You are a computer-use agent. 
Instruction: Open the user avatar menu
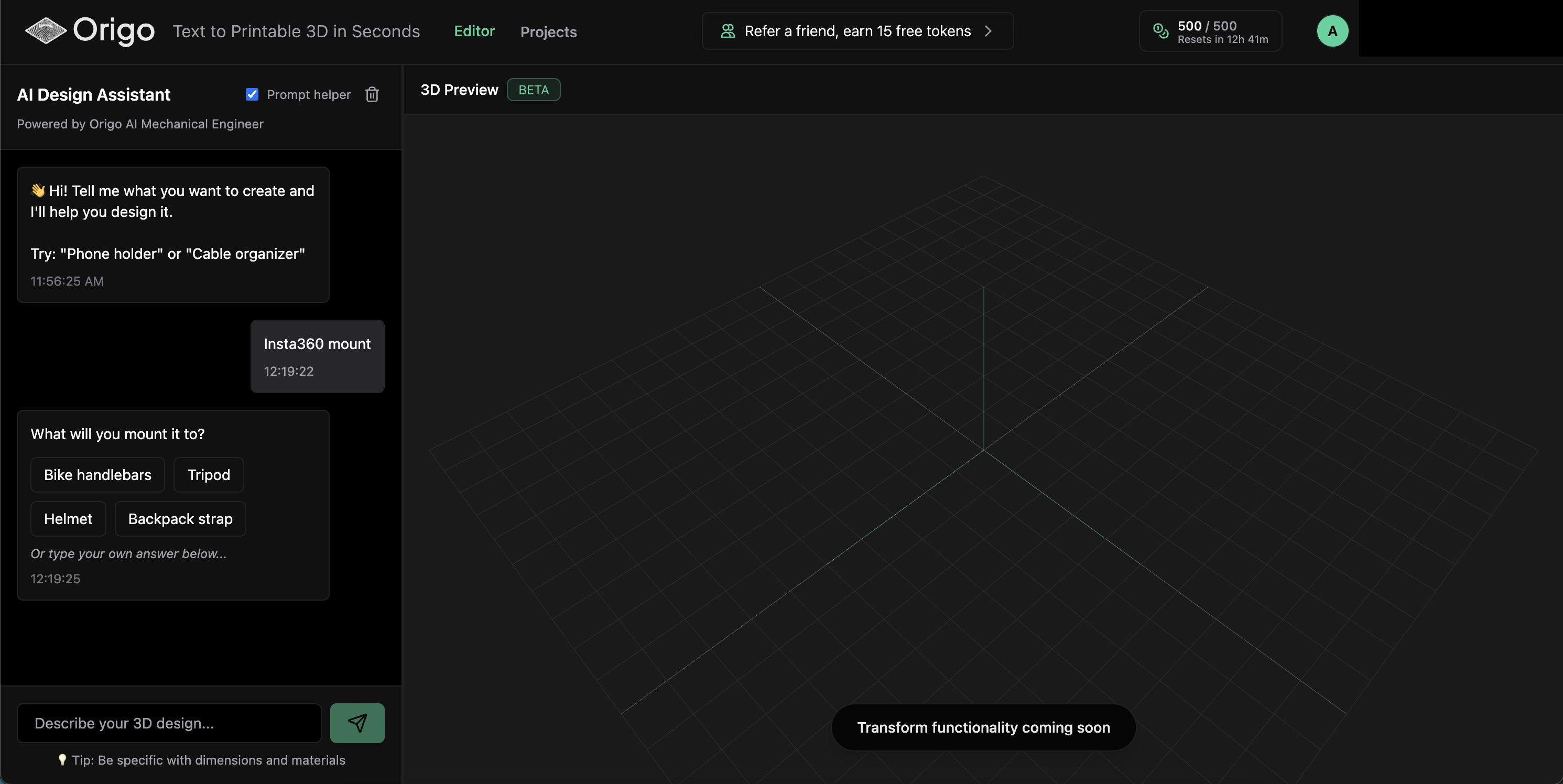click(x=1332, y=31)
